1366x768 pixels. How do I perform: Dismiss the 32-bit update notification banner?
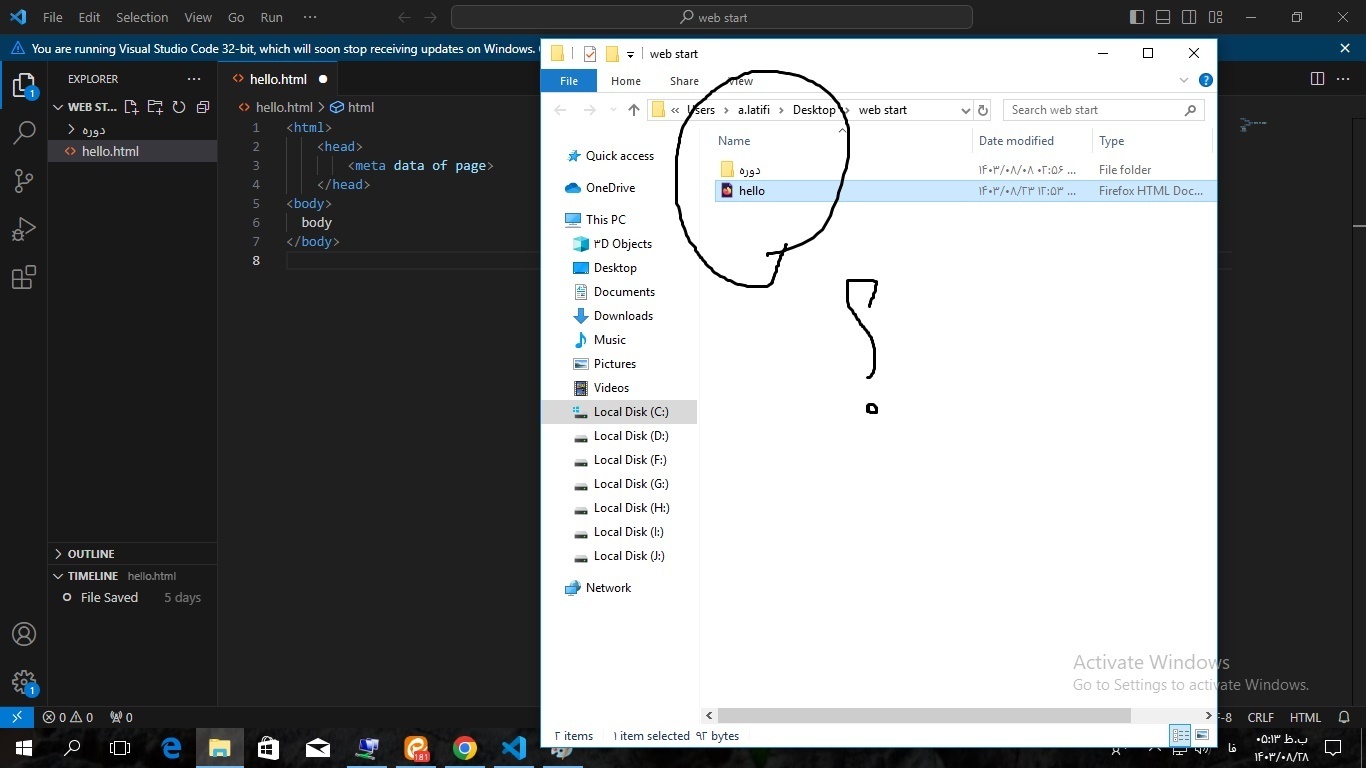coord(1345,48)
